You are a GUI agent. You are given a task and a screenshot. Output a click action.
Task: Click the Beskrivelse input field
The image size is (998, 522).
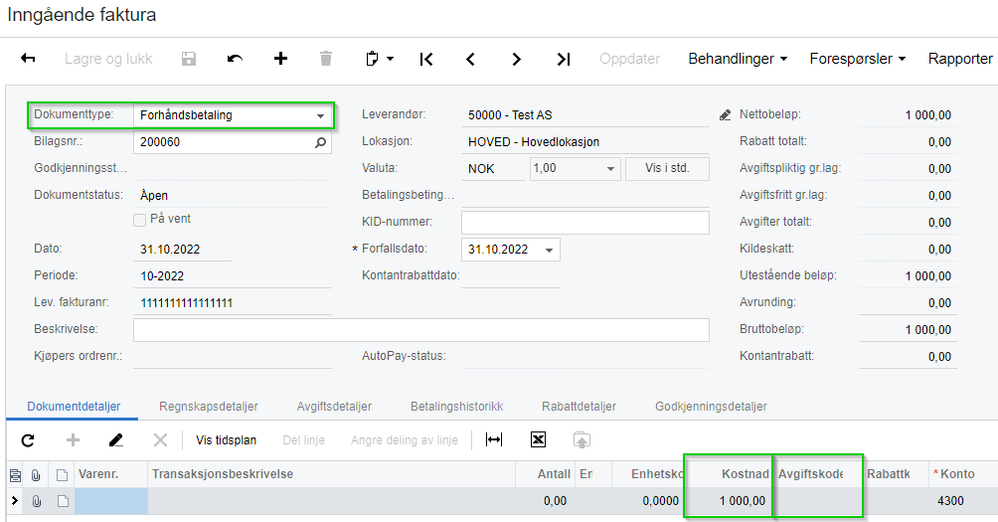point(421,330)
